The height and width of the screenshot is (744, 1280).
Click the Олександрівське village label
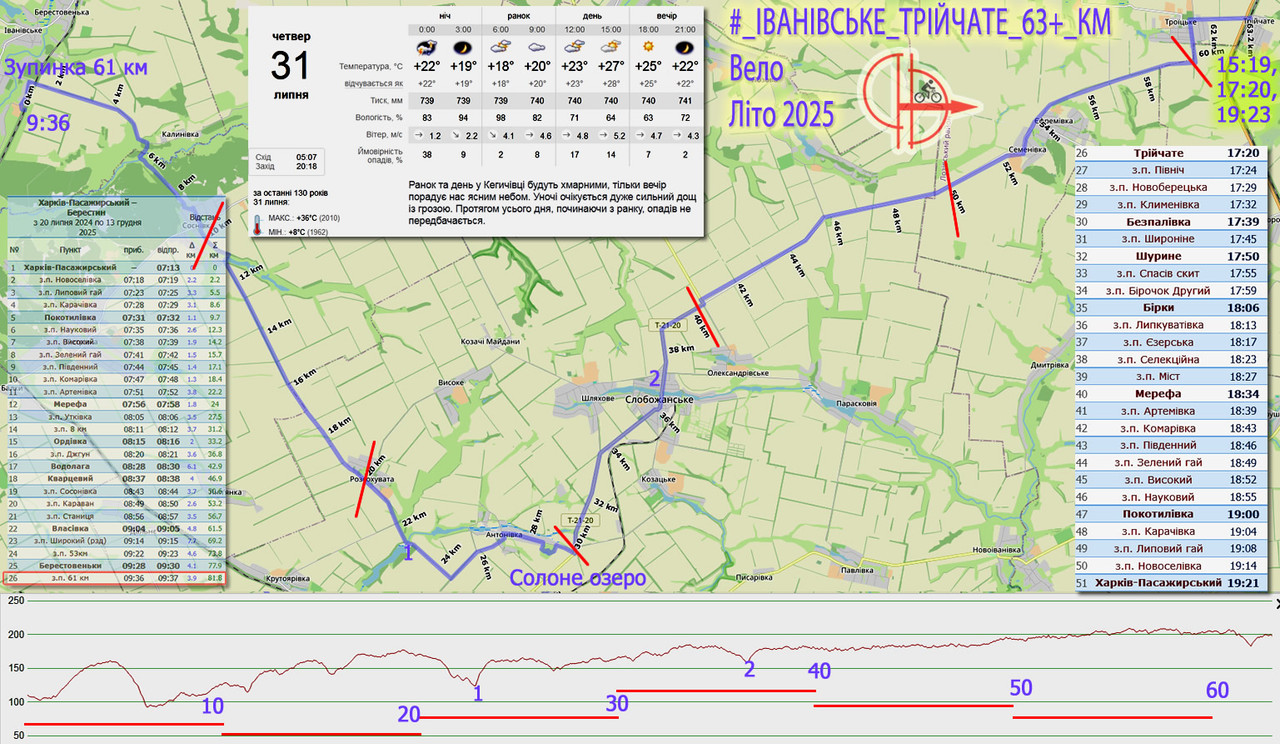coord(738,373)
